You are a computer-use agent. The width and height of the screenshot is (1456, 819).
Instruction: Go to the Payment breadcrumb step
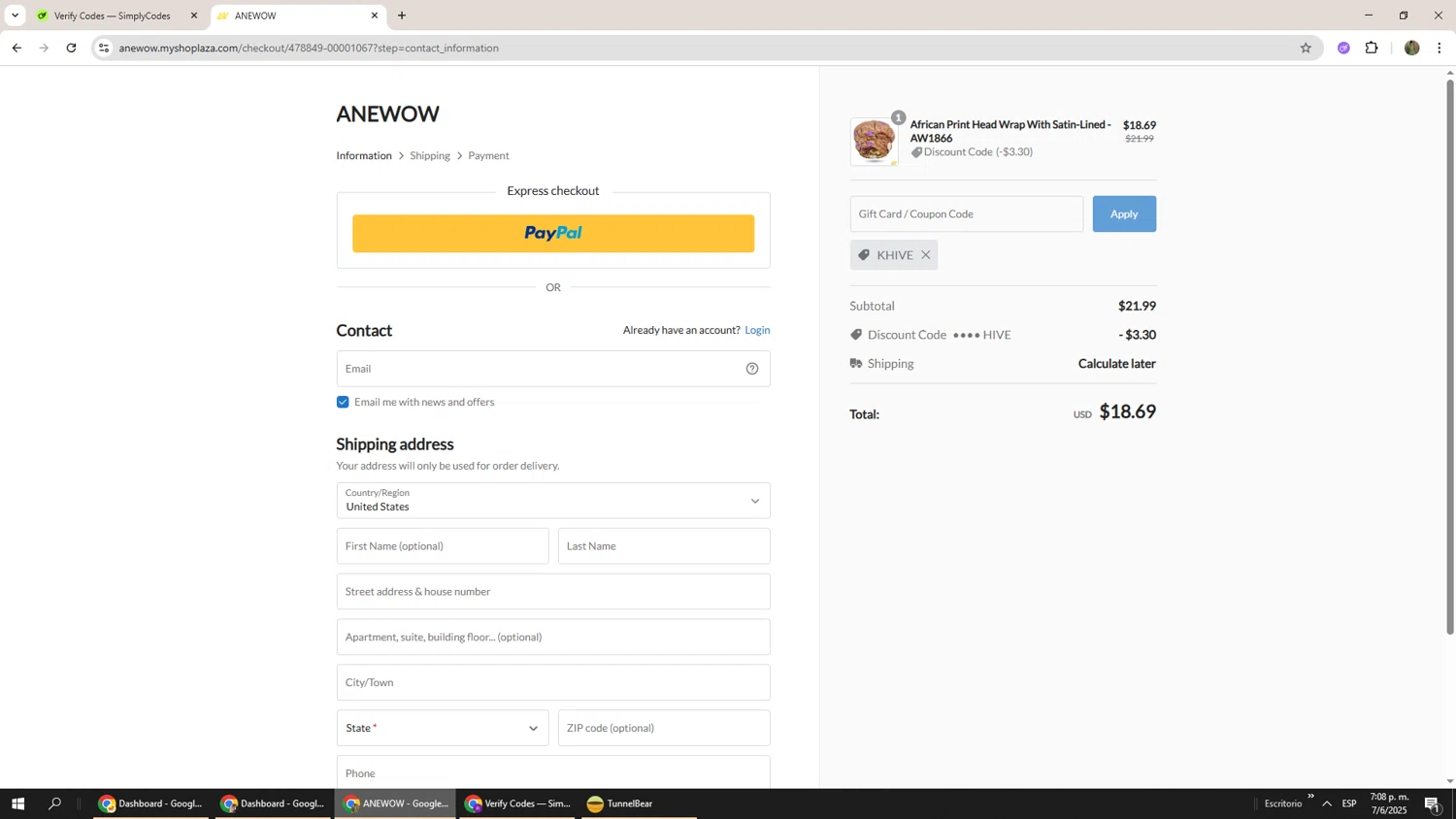[488, 155]
